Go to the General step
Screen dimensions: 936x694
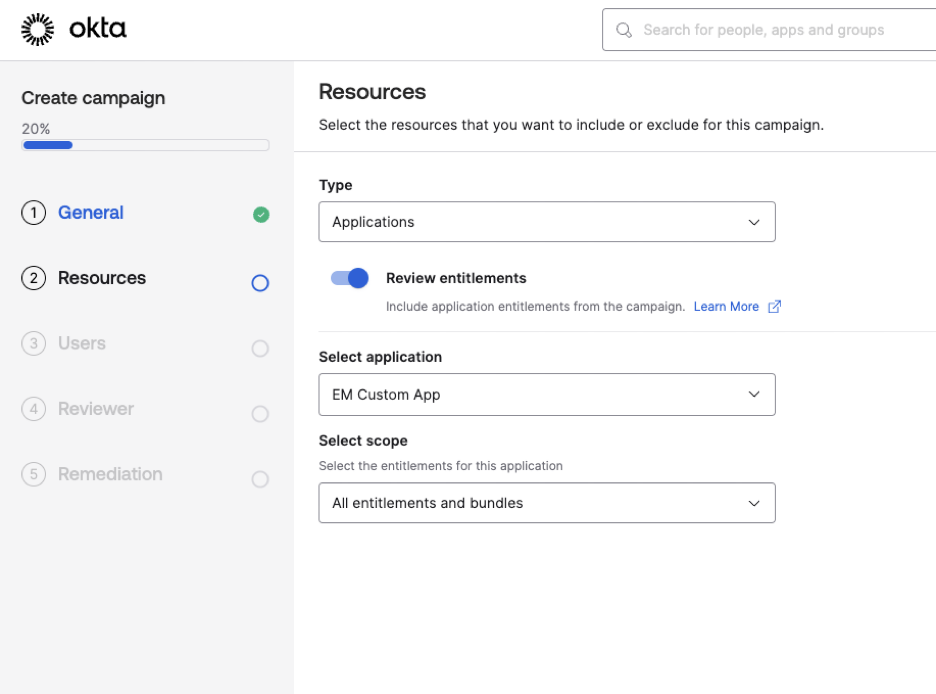coord(91,213)
